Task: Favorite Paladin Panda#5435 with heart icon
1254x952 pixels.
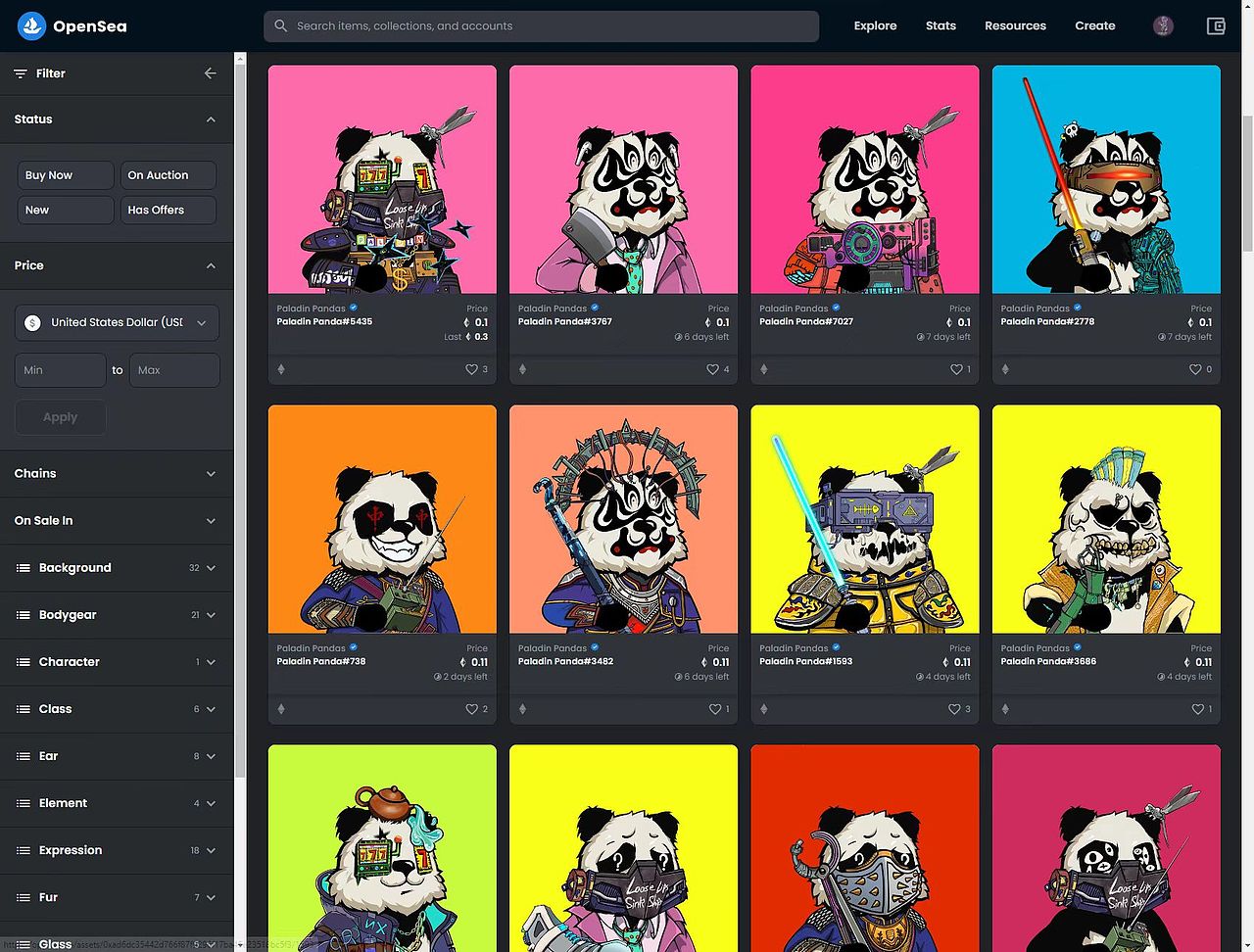Action: 471,369
